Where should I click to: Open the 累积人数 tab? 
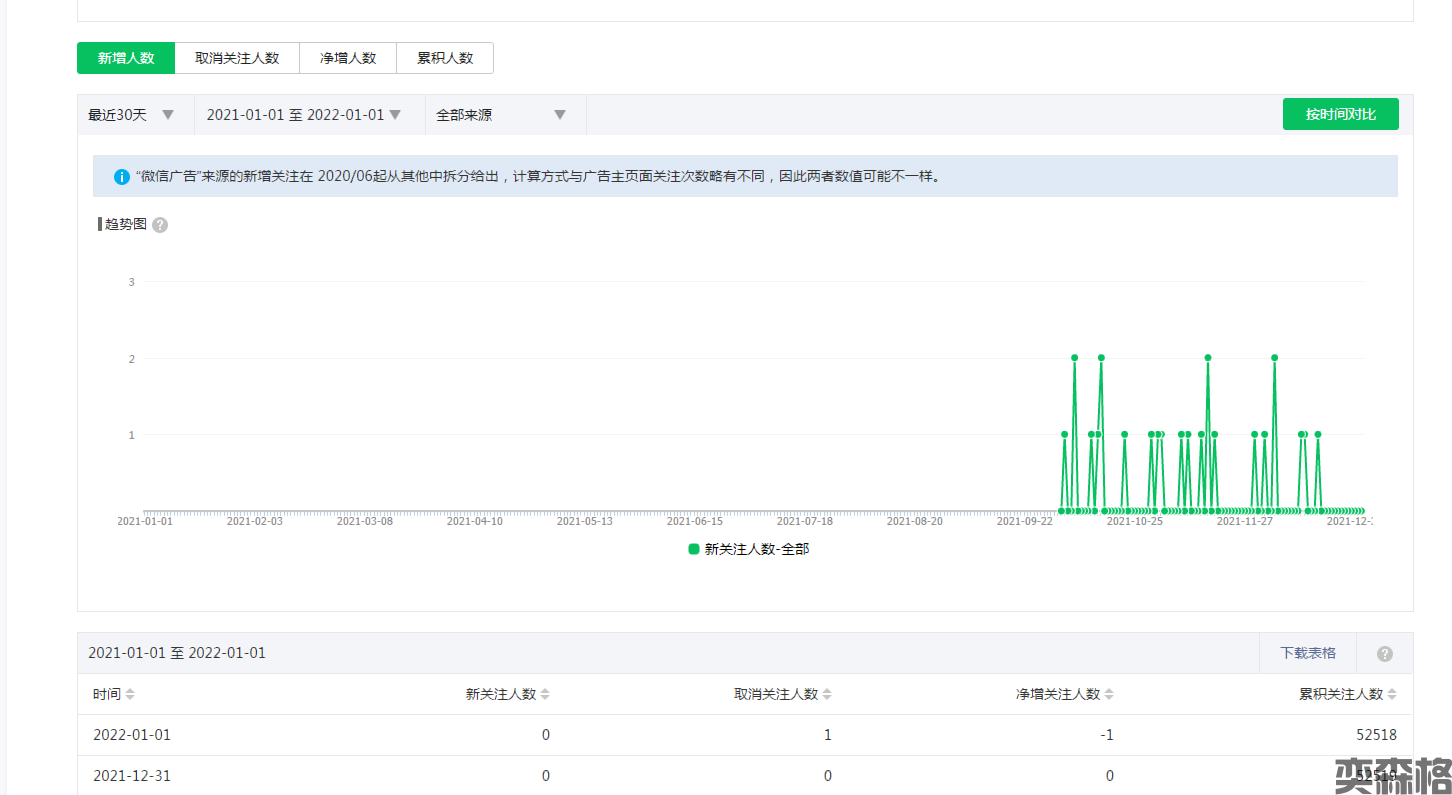[x=445, y=58]
